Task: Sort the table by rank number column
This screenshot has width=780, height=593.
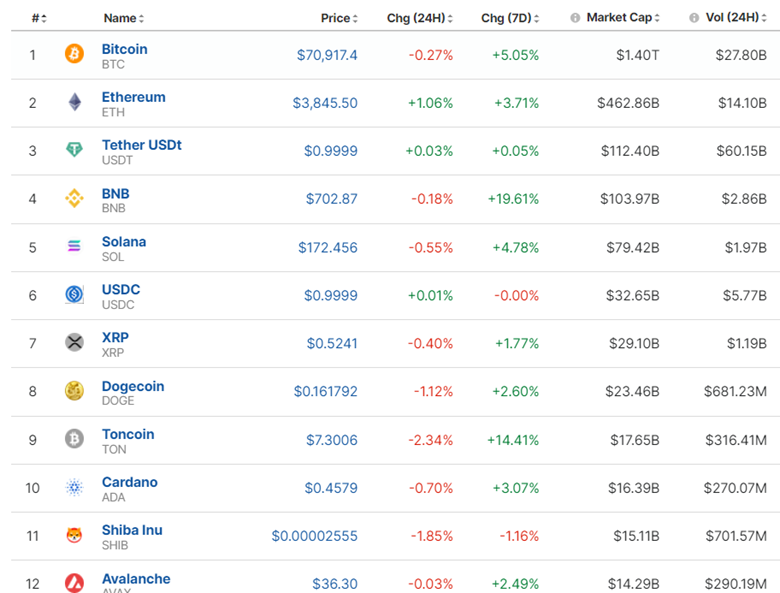Action: 39,18
